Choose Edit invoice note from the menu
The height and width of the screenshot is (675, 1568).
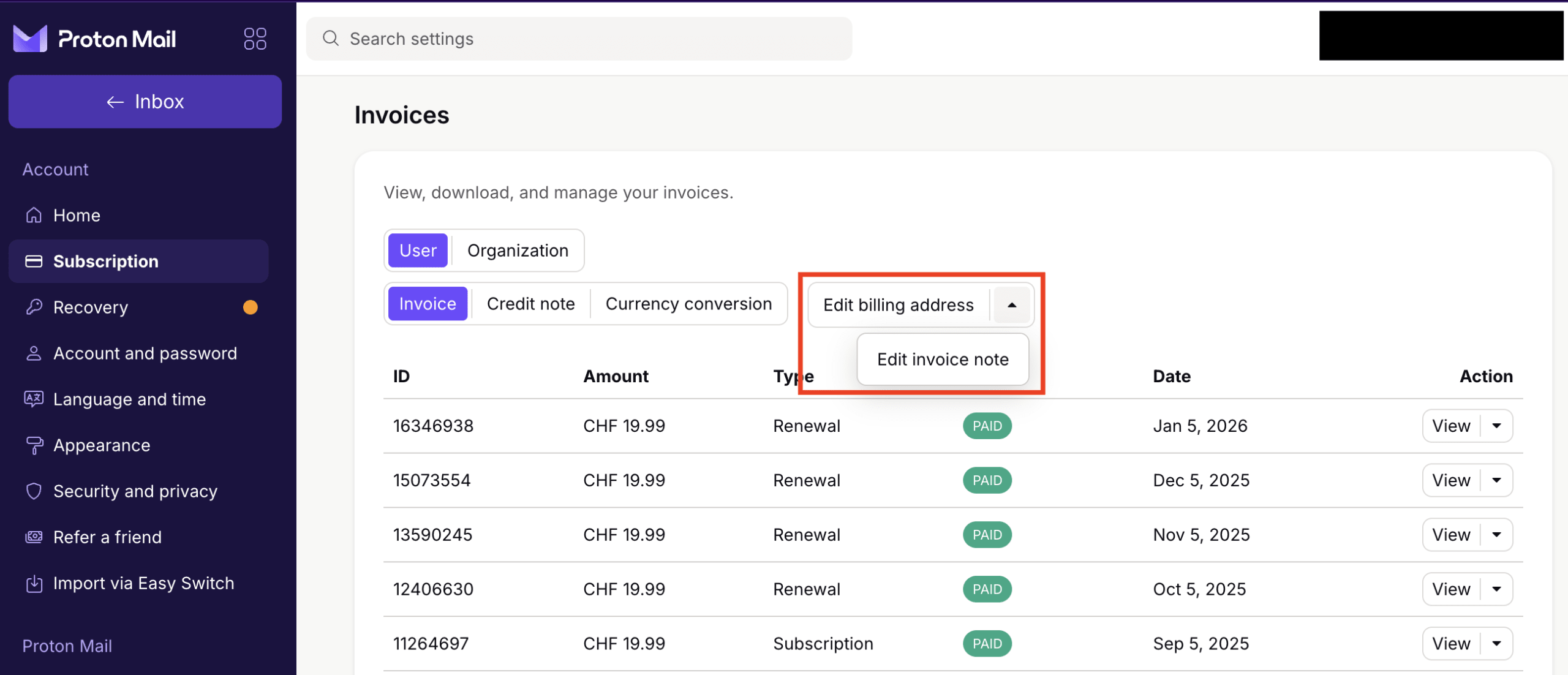(x=943, y=359)
